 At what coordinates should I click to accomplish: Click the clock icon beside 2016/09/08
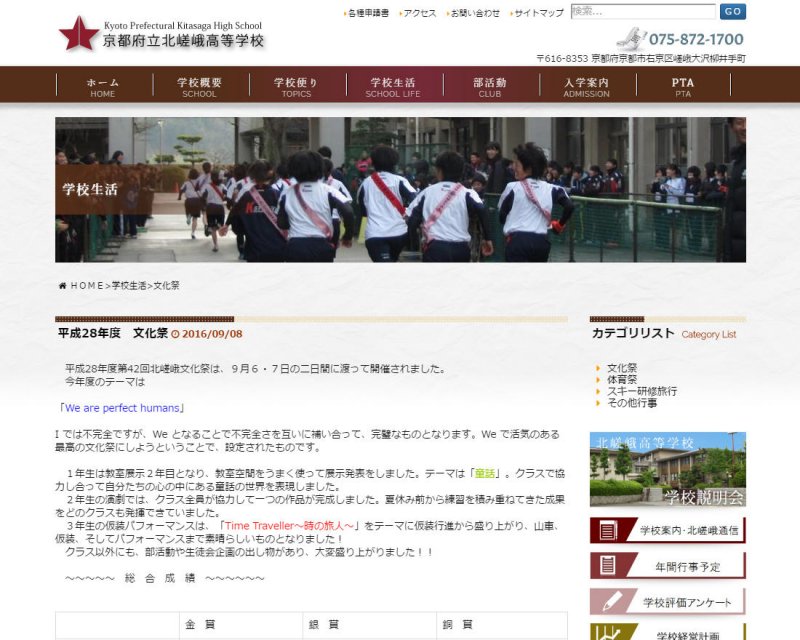click(176, 335)
